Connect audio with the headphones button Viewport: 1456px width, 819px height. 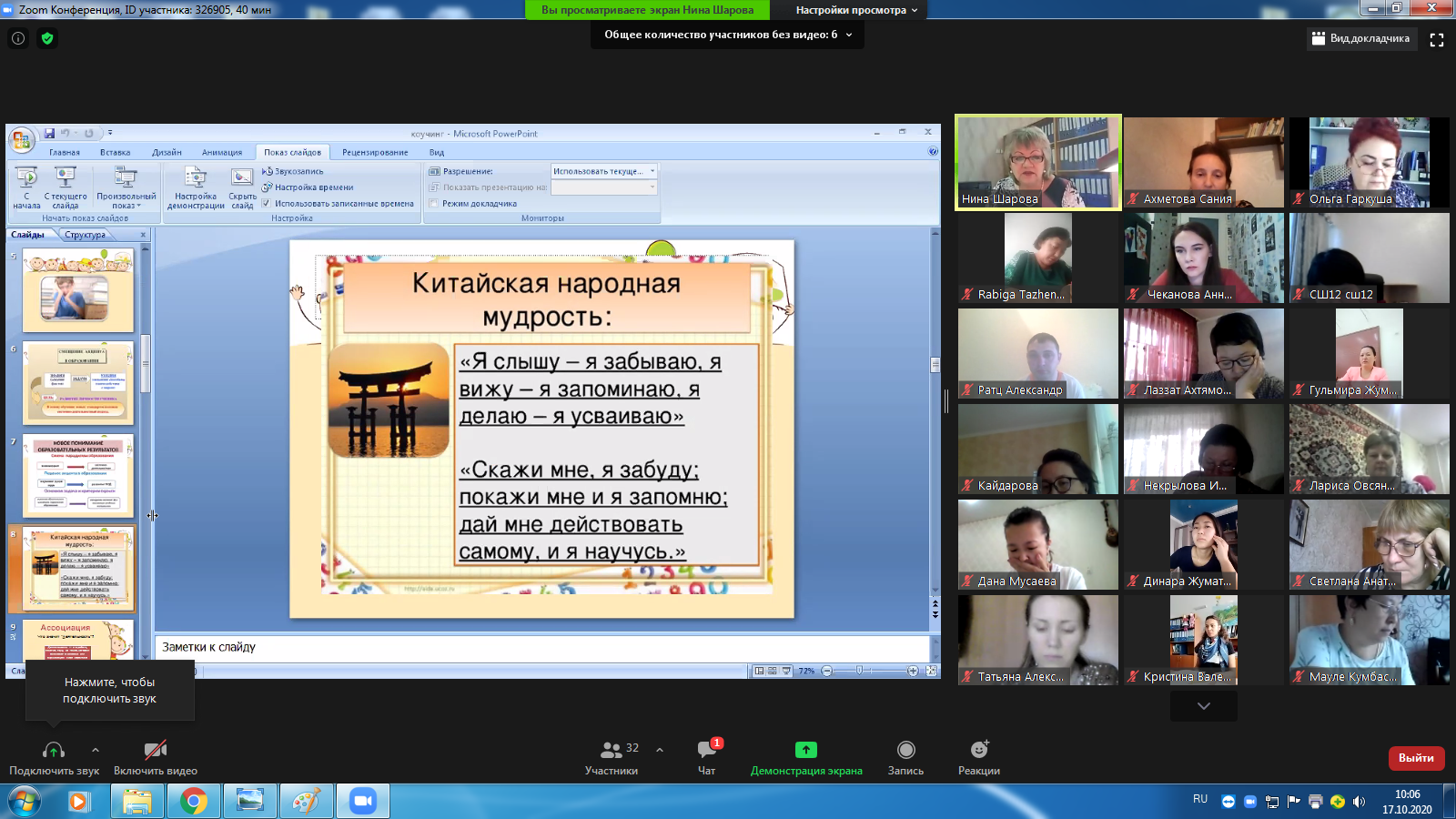(x=54, y=751)
